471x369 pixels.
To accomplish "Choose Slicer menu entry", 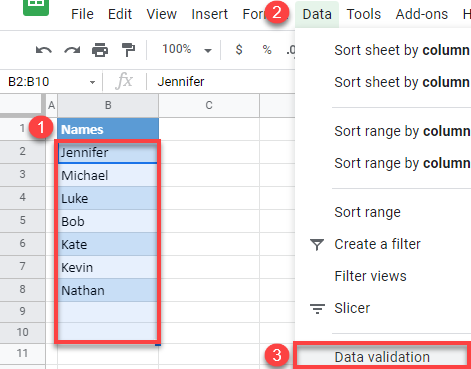I will 352,308.
